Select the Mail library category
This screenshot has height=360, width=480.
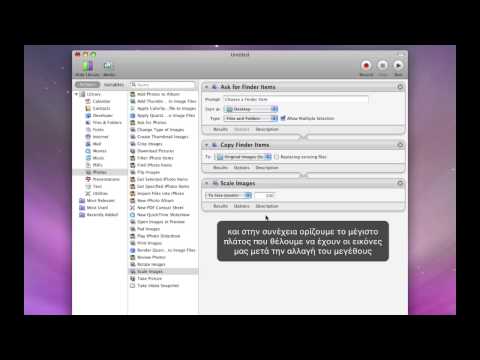pyautogui.click(x=97, y=144)
